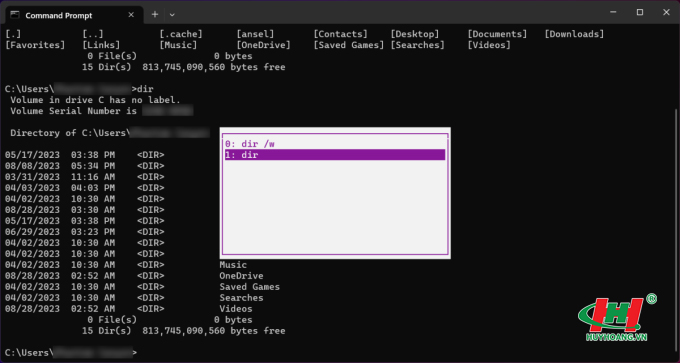This screenshot has width=680, height=363.
Task: Choose "0: dir /w" in history popup
Action: (335, 144)
